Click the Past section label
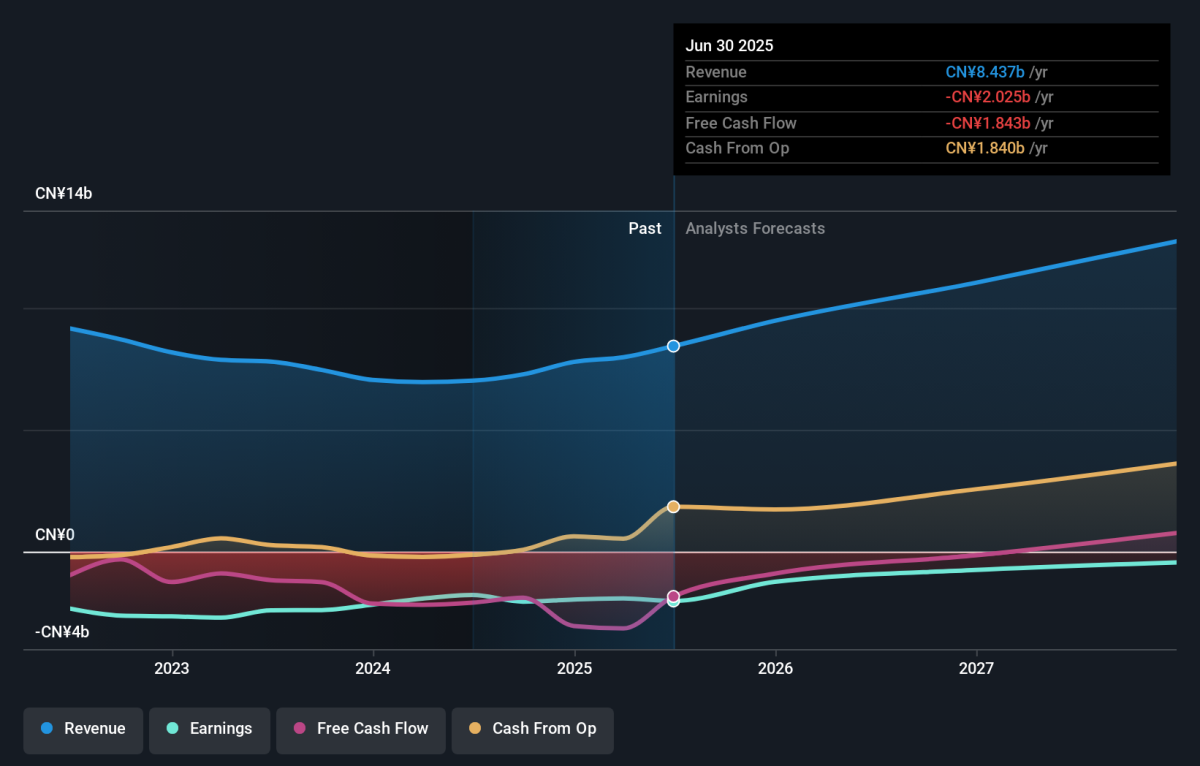 click(644, 229)
